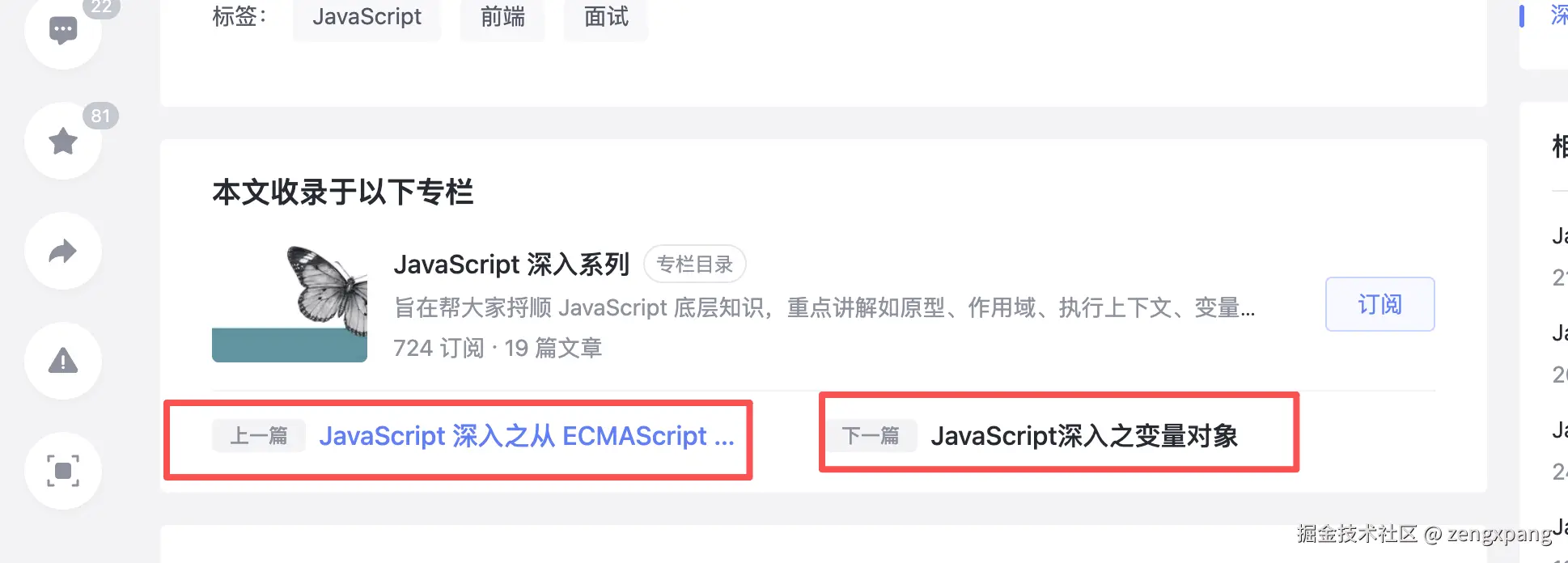The width and height of the screenshot is (1568, 563).
Task: Subscribe using the 订阅 button
Action: tap(1379, 304)
